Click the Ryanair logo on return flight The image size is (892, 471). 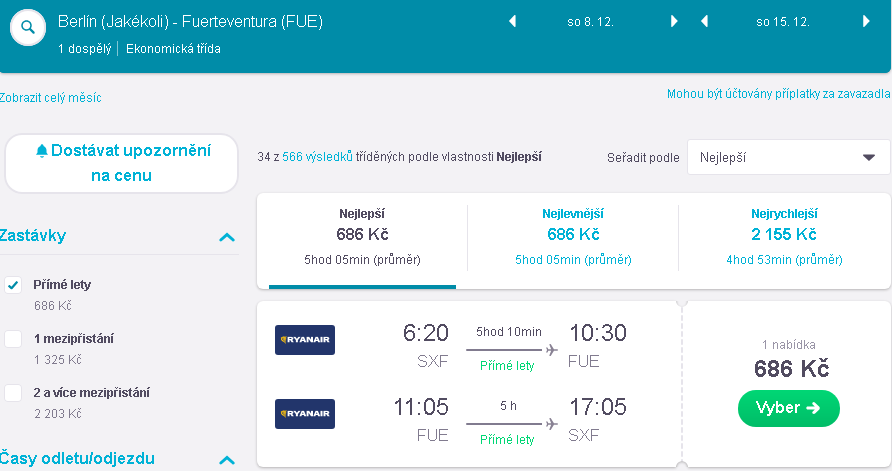tap(305, 414)
